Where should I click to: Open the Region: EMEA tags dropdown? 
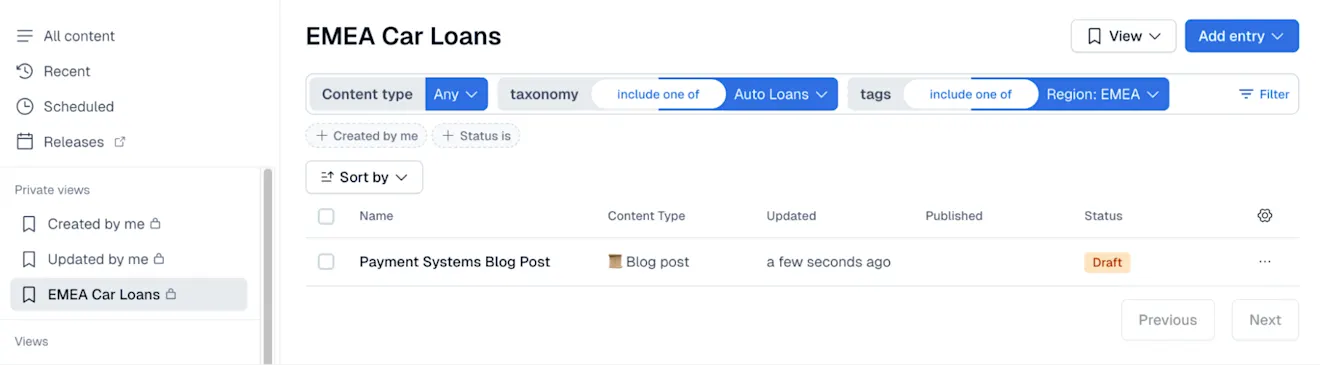click(x=1103, y=94)
